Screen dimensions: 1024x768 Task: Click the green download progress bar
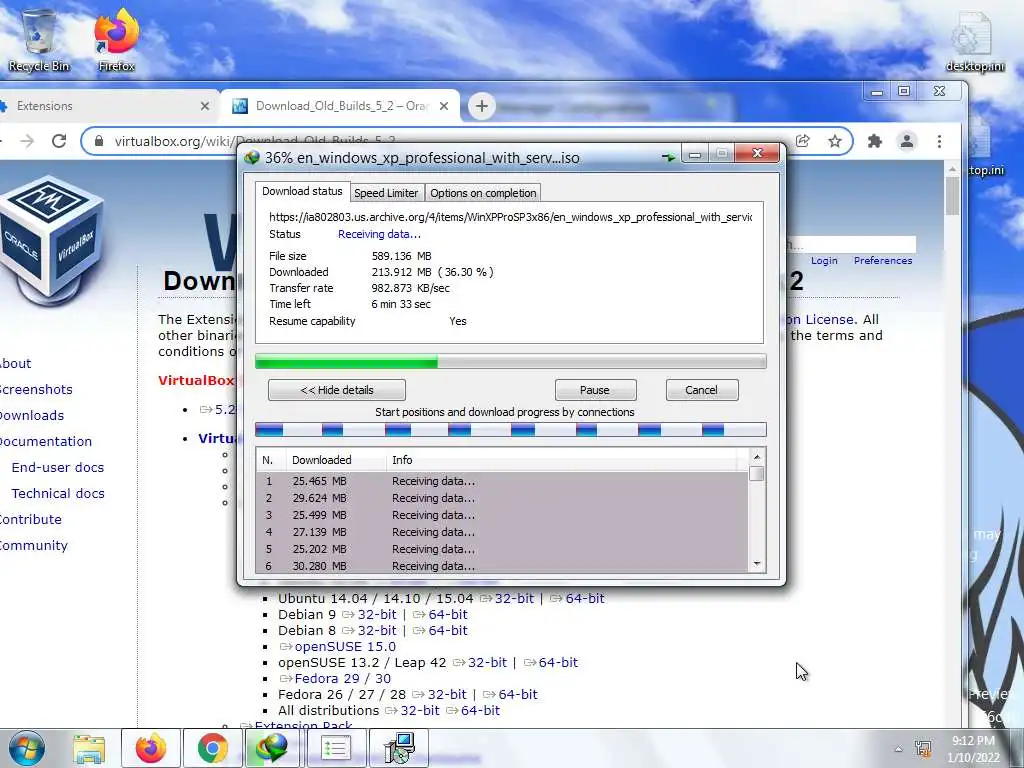(510, 361)
